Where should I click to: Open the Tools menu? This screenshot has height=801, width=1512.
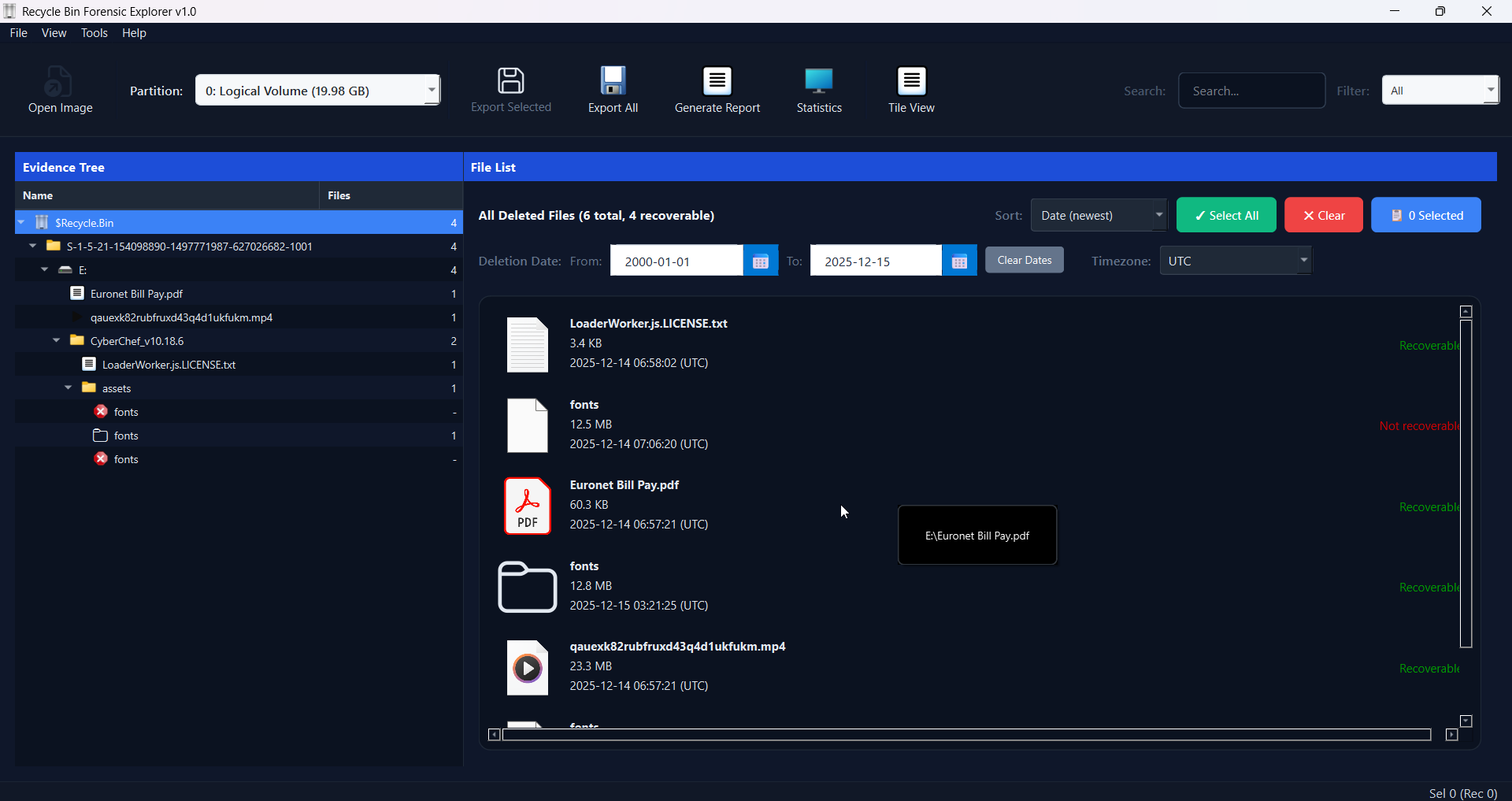tap(94, 32)
